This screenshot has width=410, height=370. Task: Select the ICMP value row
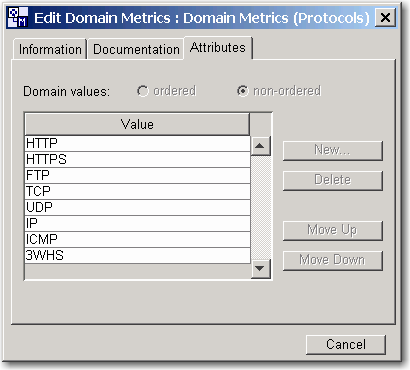pos(137,239)
